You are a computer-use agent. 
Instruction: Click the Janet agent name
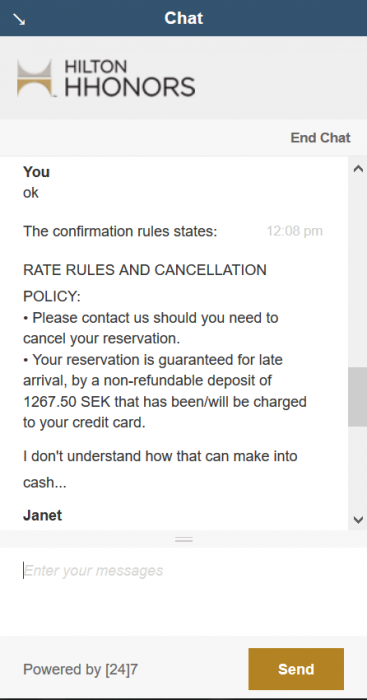coord(42,516)
